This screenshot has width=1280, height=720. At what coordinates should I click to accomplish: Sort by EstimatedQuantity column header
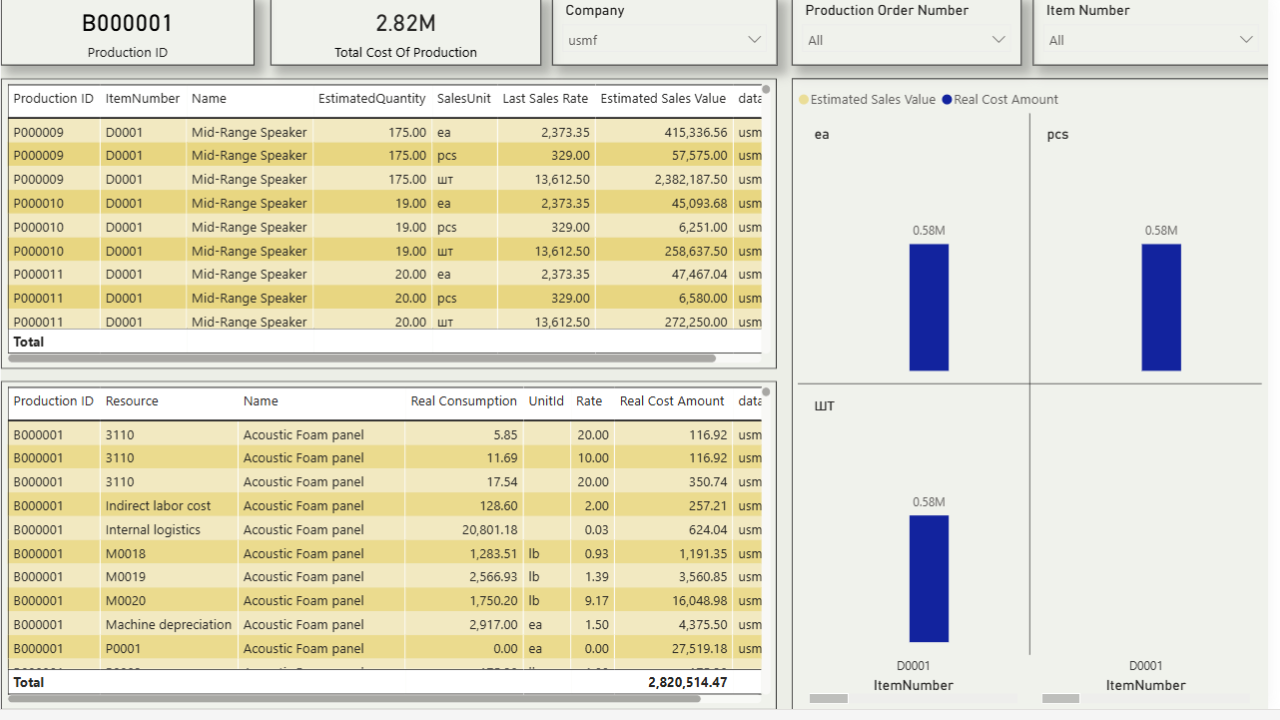click(x=372, y=99)
